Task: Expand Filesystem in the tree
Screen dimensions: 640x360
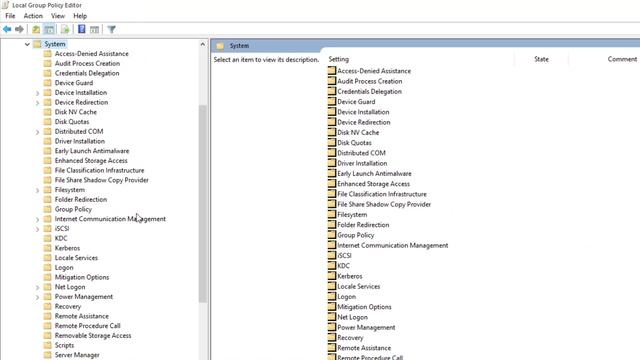Action: pos(38,190)
